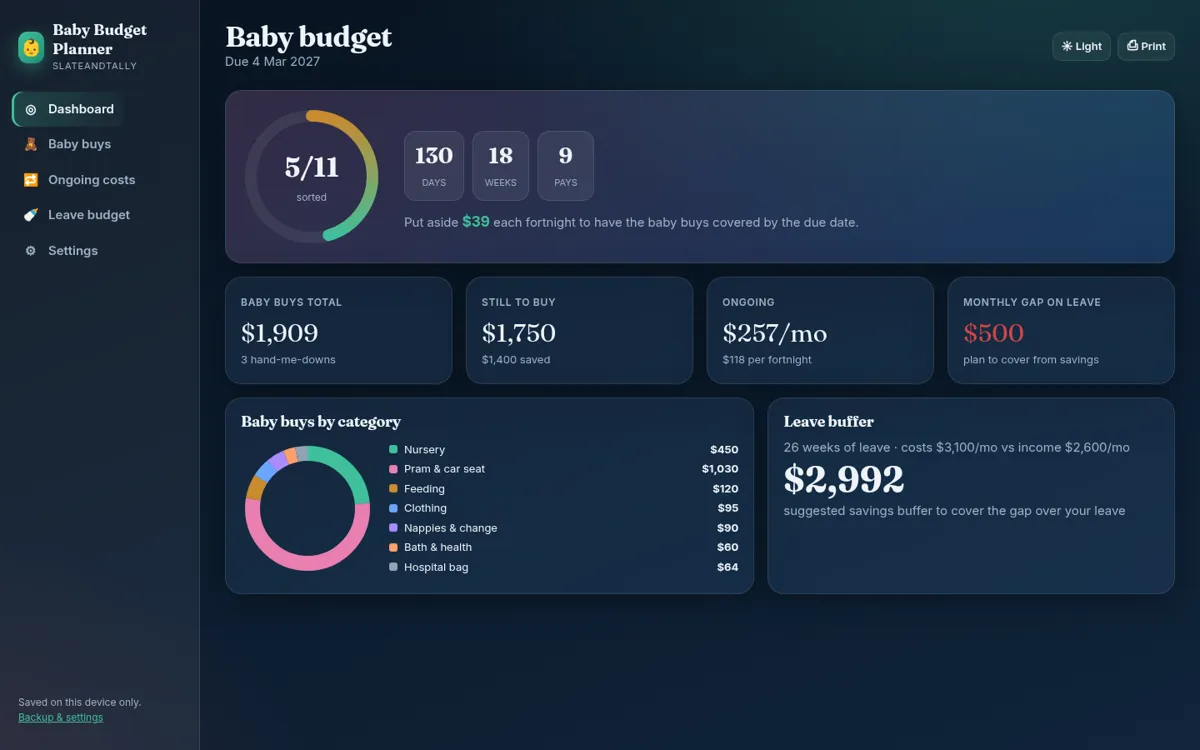Click the Baby budget page title

[309, 37]
